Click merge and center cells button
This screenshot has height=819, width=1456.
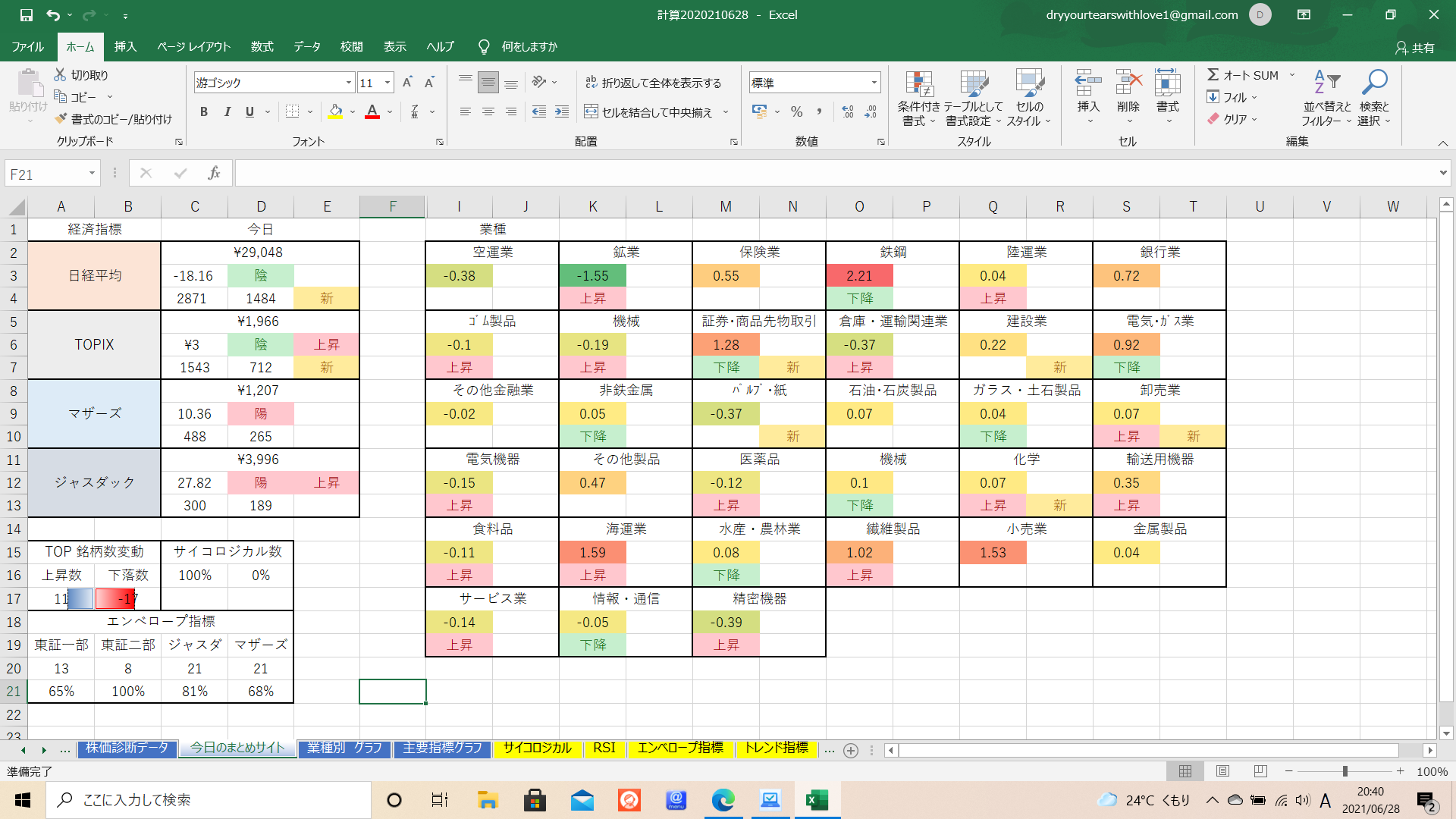coord(648,112)
